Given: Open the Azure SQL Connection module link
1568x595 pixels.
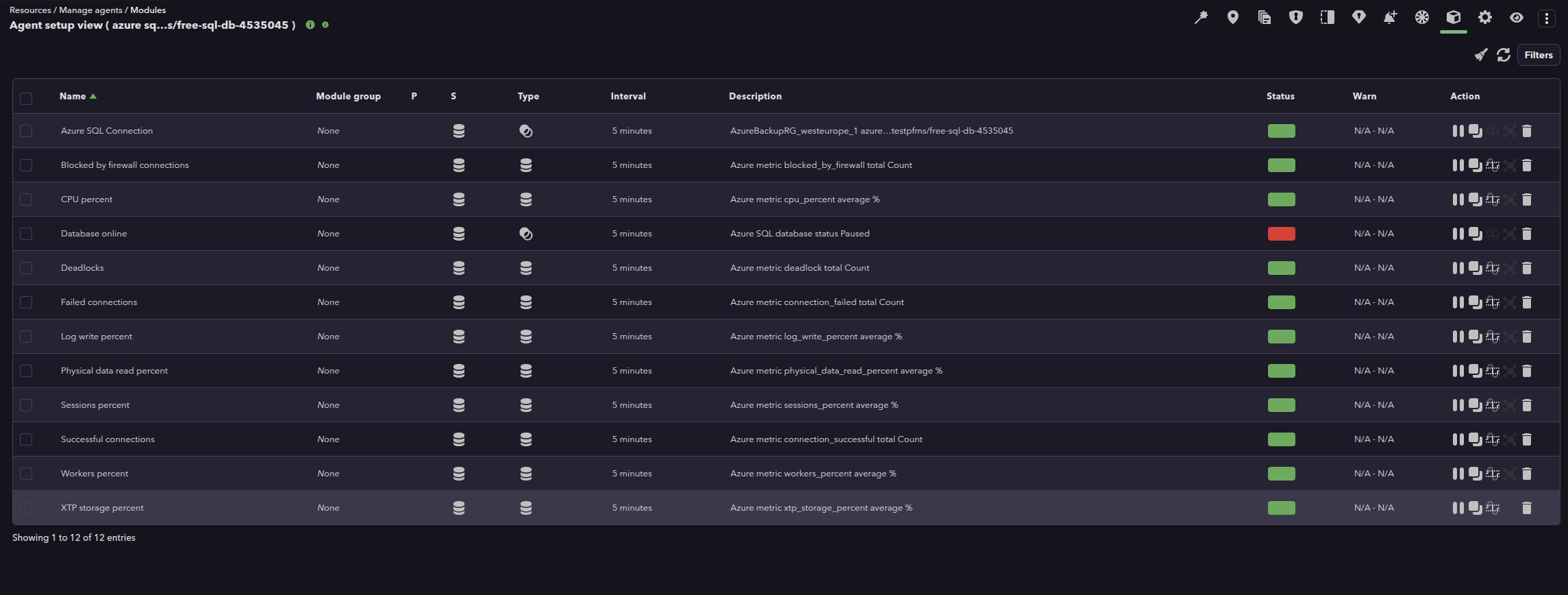Looking at the screenshot, I should [x=107, y=131].
